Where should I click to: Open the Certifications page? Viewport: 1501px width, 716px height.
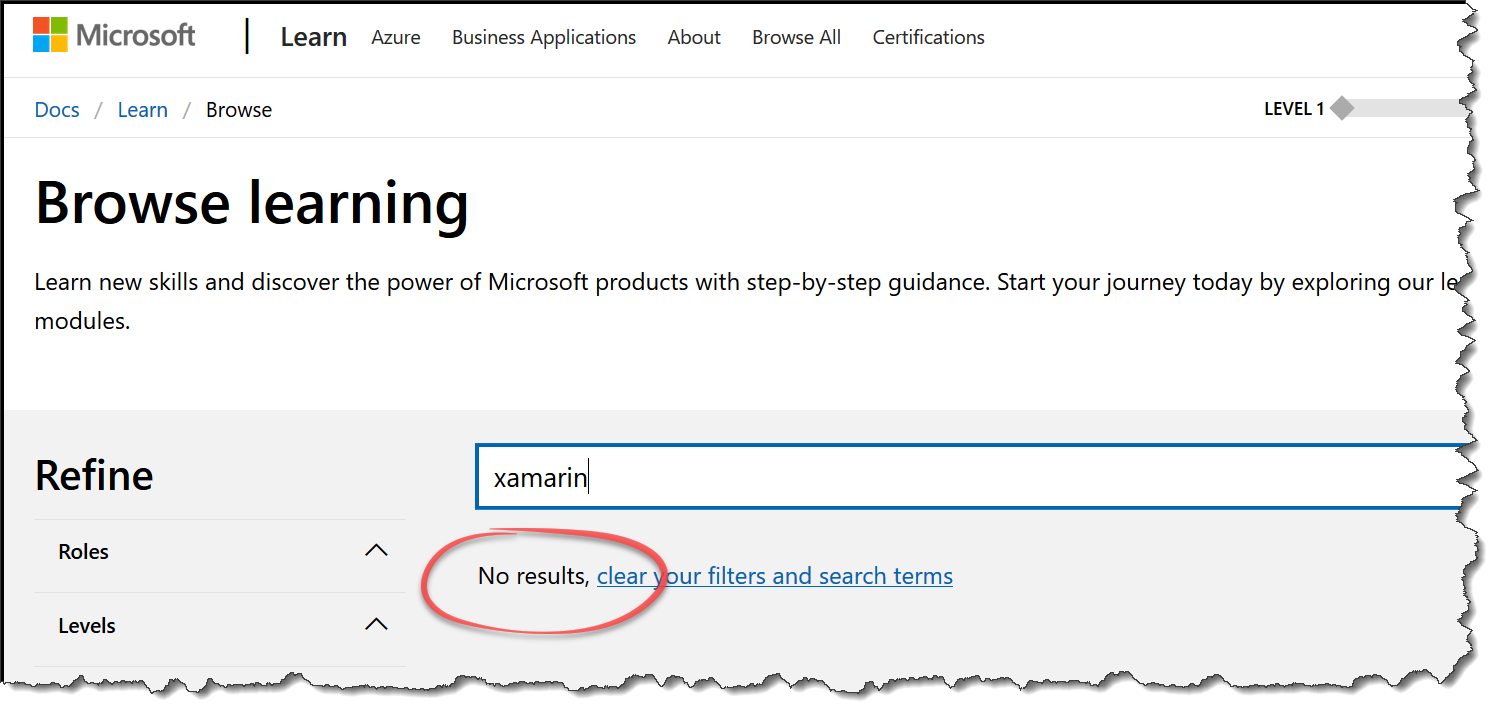928,37
